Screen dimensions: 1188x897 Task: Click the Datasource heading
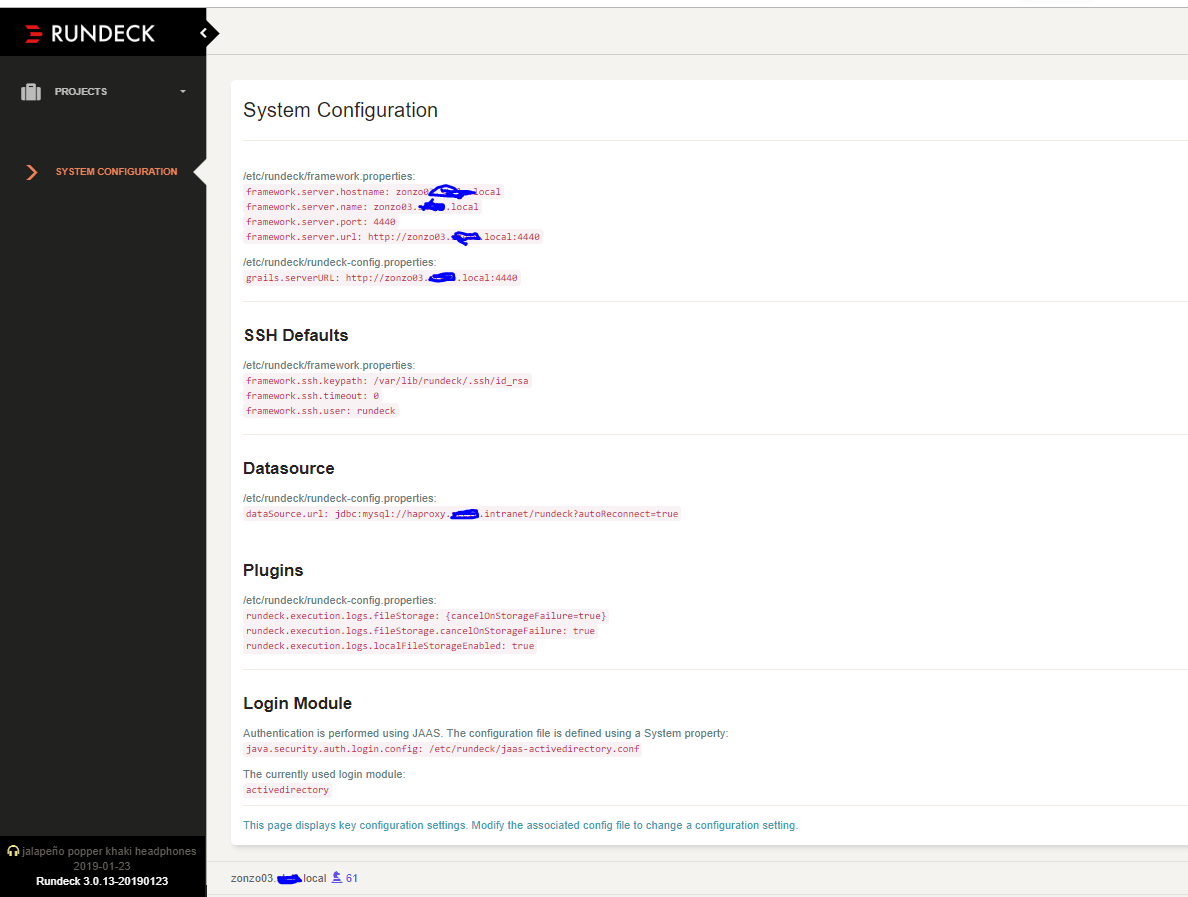(289, 468)
